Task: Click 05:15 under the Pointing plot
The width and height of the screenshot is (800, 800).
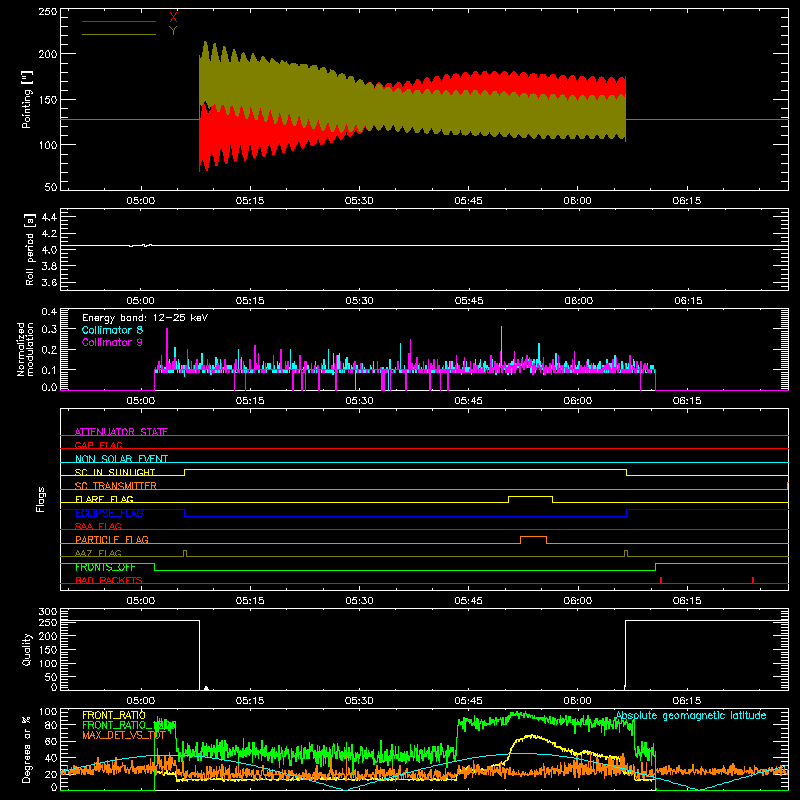Action: (x=250, y=201)
